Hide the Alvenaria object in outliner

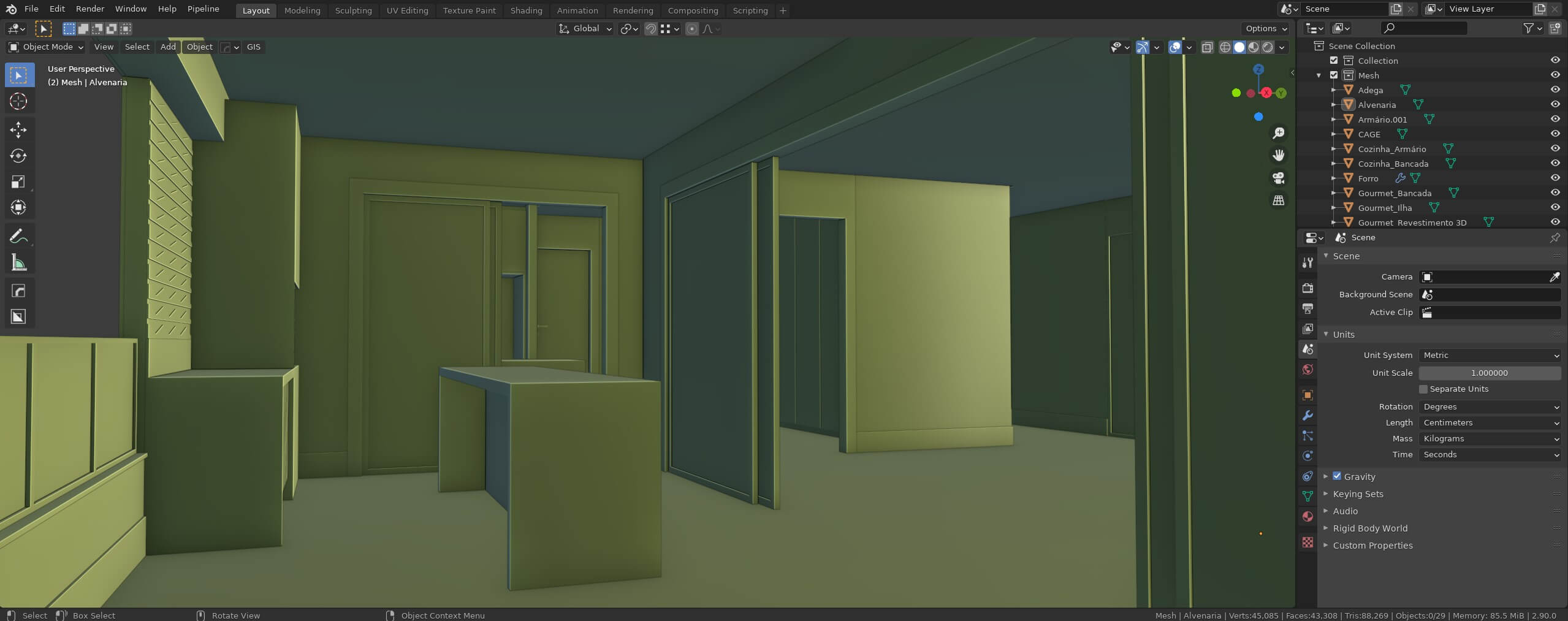coord(1555,104)
